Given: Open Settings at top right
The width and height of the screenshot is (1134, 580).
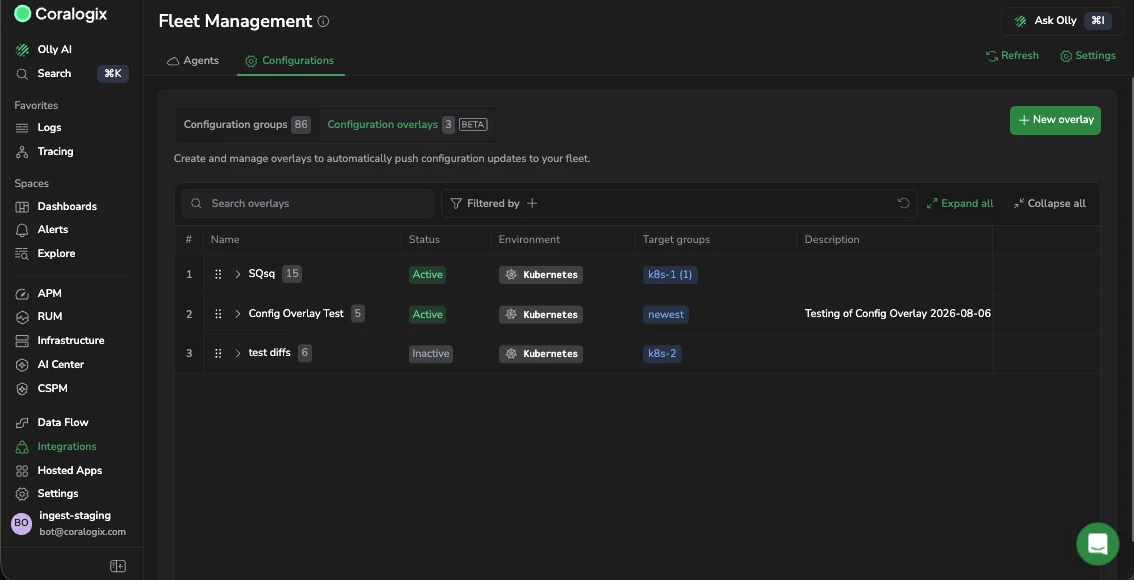Looking at the screenshot, I should (x=1088, y=56).
